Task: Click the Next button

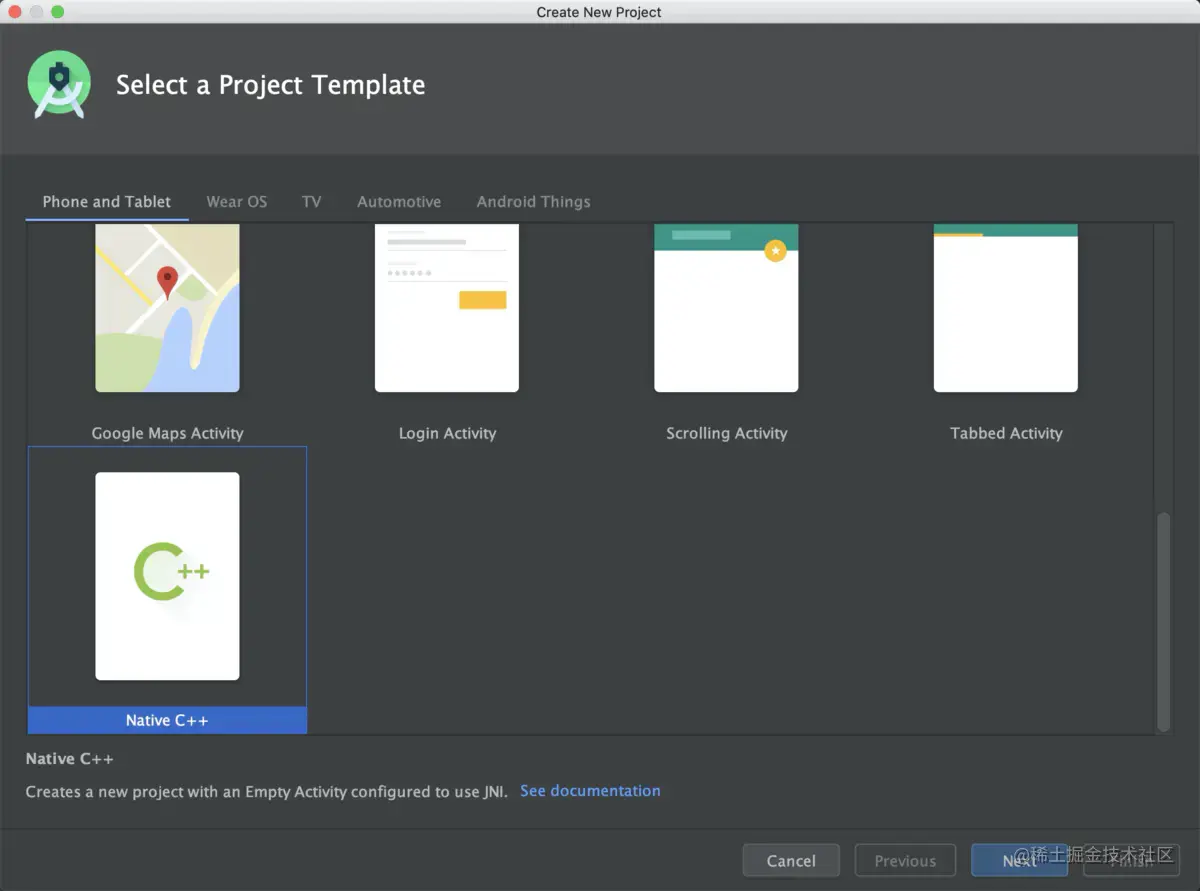Action: [1019, 860]
